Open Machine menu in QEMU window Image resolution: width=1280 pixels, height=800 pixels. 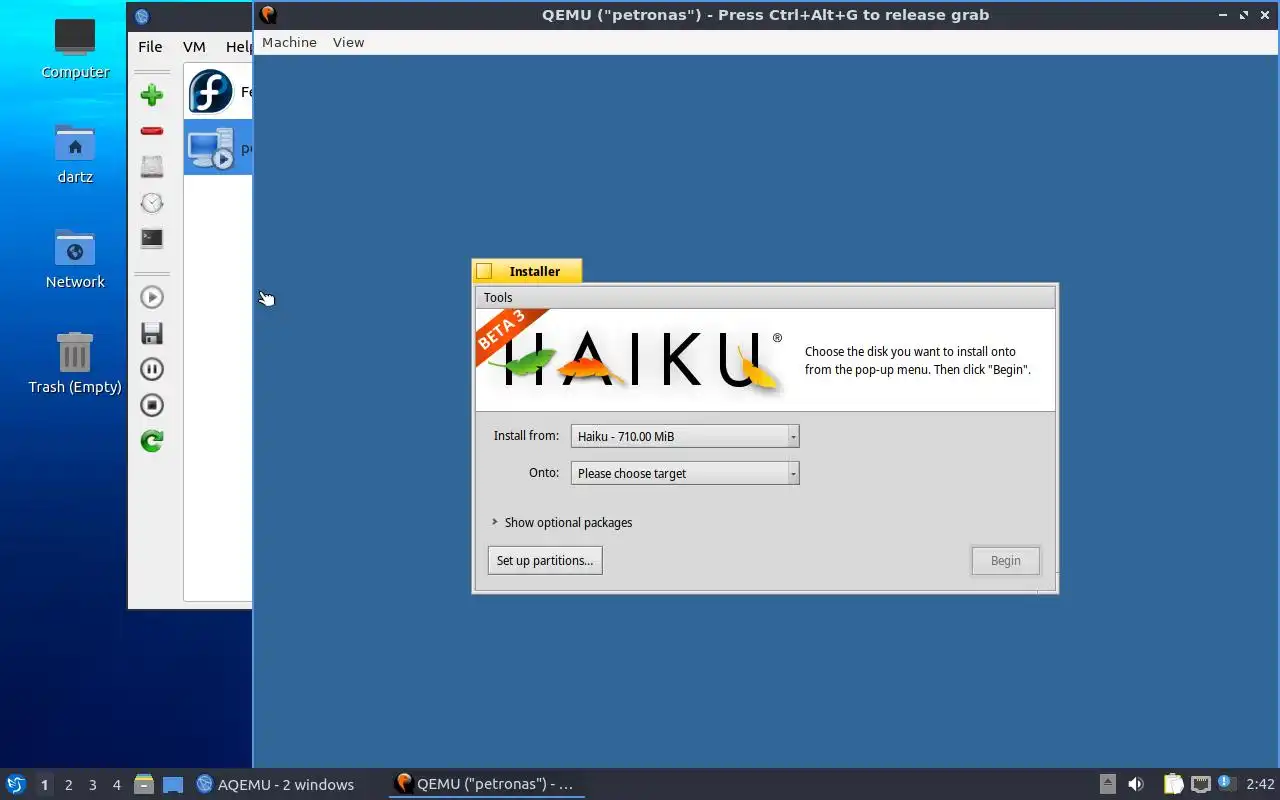click(x=289, y=42)
